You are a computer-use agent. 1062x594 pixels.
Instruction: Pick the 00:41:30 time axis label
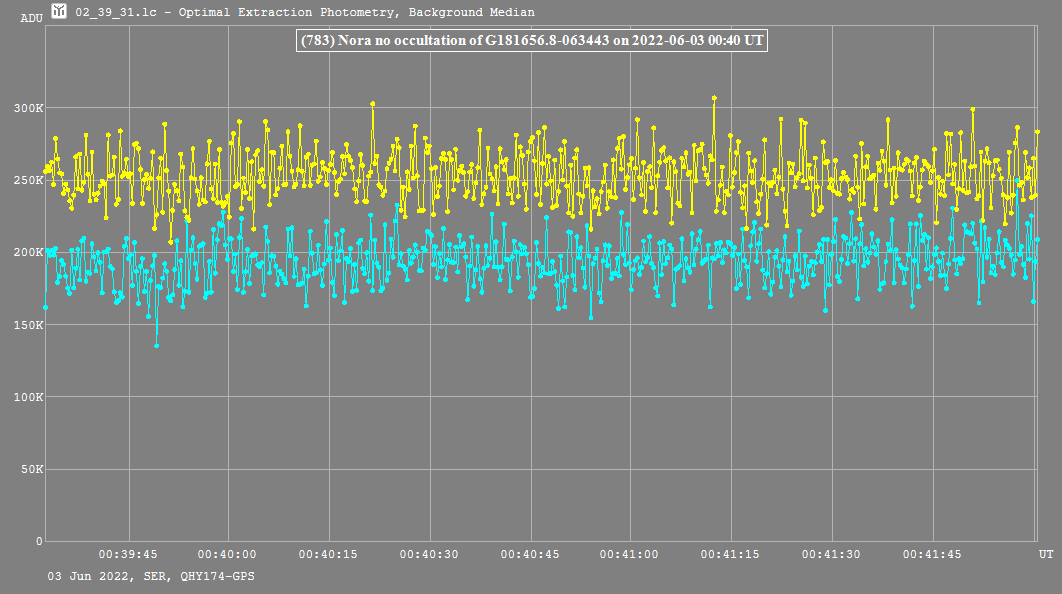831,554
